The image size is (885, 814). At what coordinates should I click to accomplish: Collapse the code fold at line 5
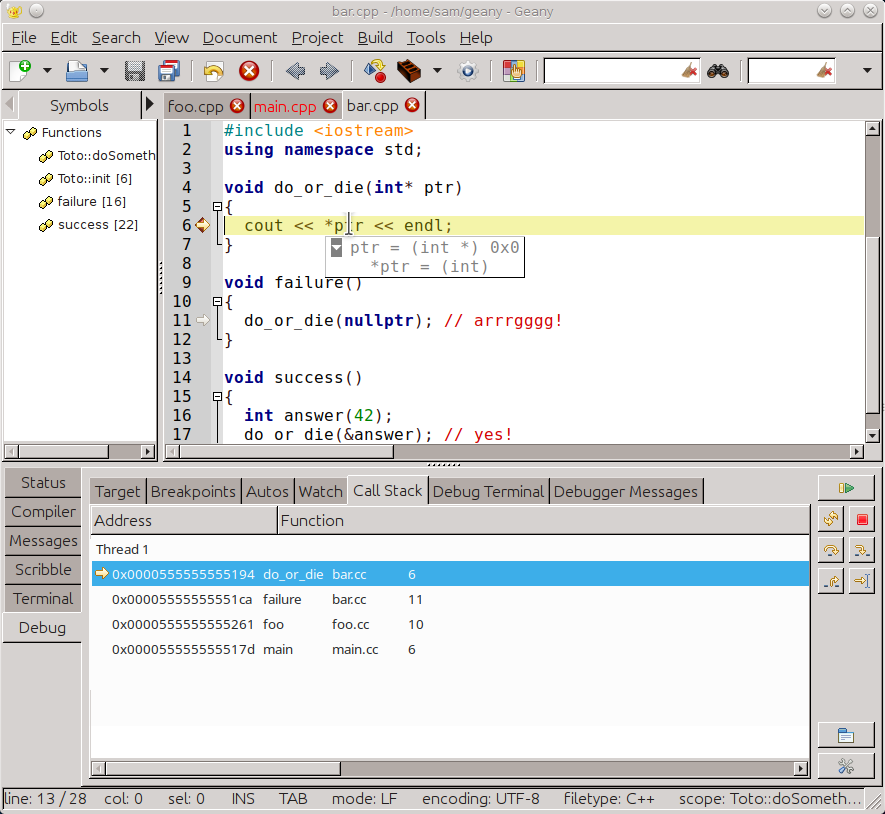coord(217,207)
